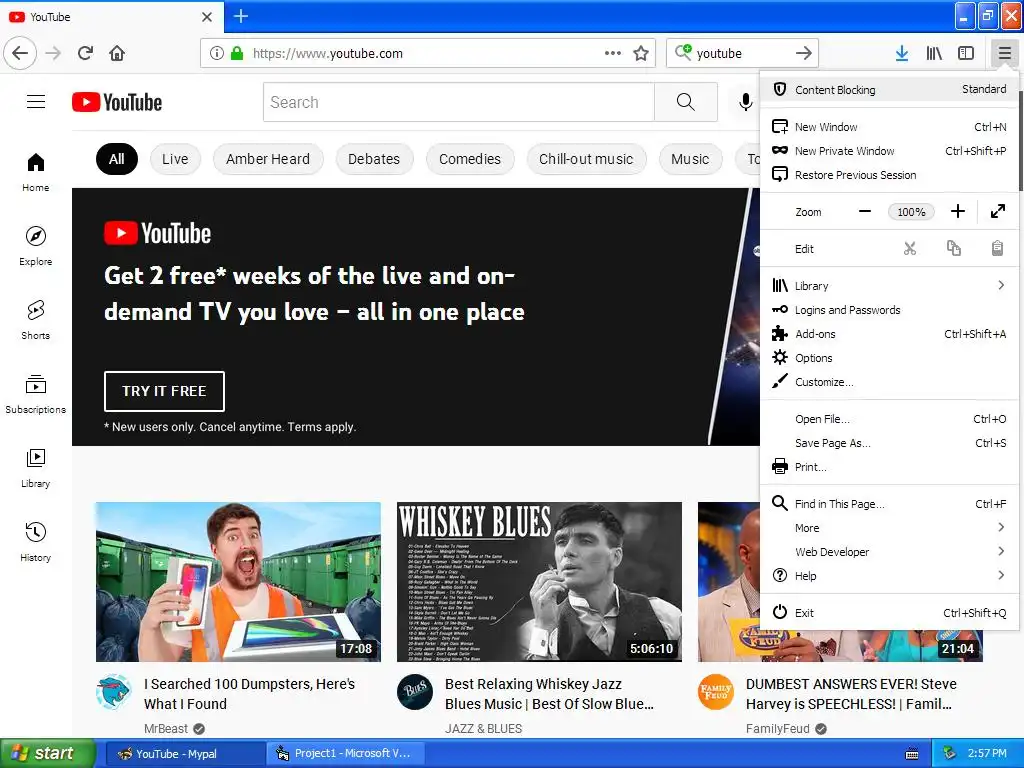Open Options menu item
Viewport: 1024px width, 768px height.
[x=889, y=358]
